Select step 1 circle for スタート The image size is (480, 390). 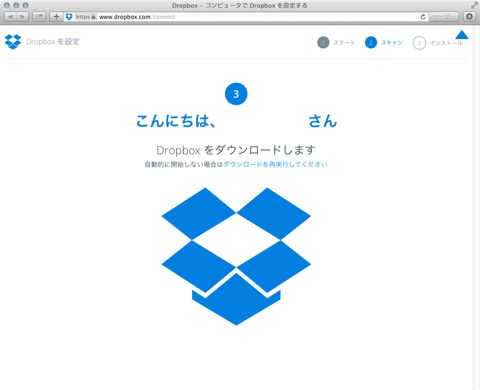(x=323, y=43)
